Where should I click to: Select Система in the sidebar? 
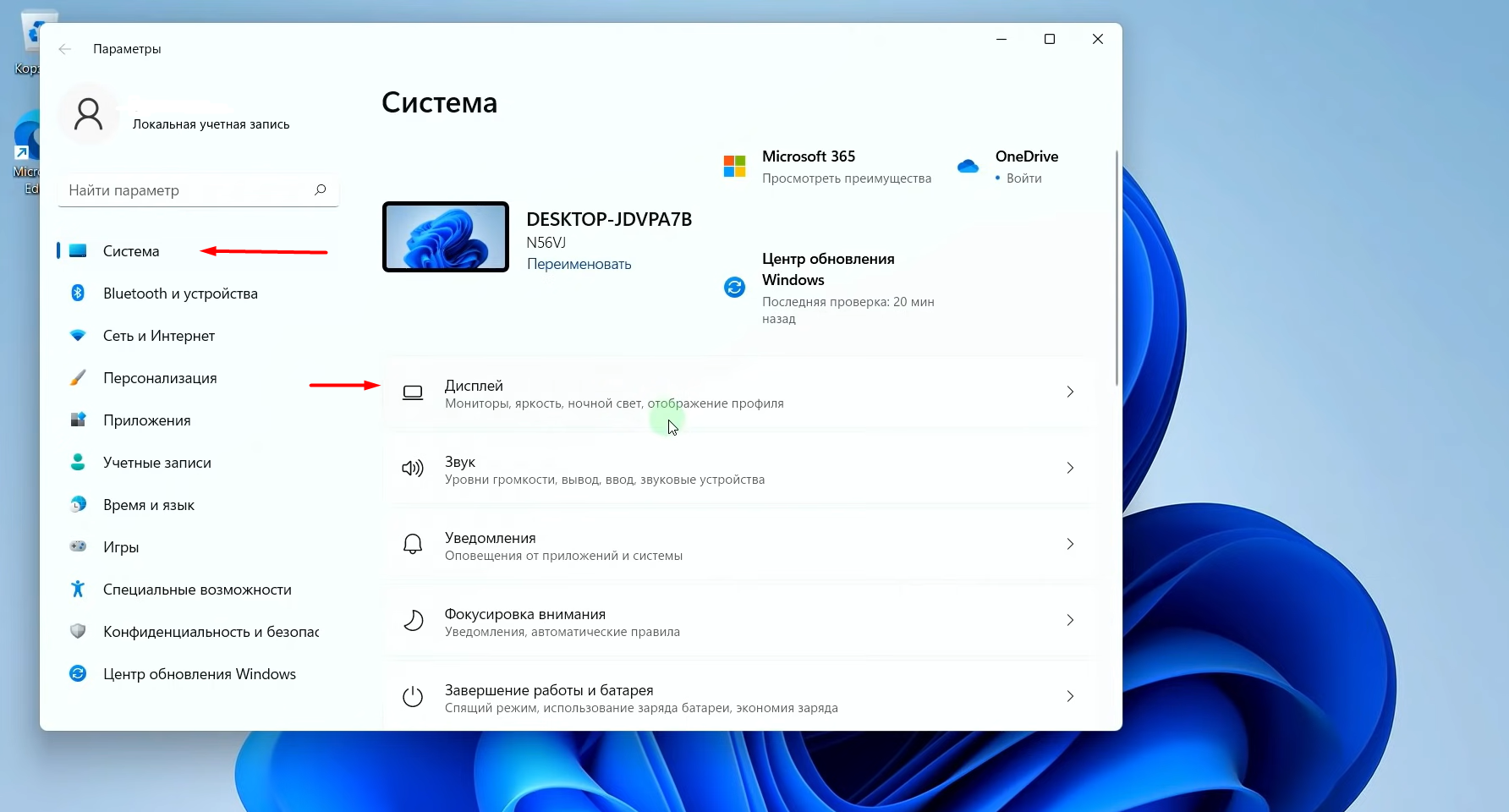[131, 250]
